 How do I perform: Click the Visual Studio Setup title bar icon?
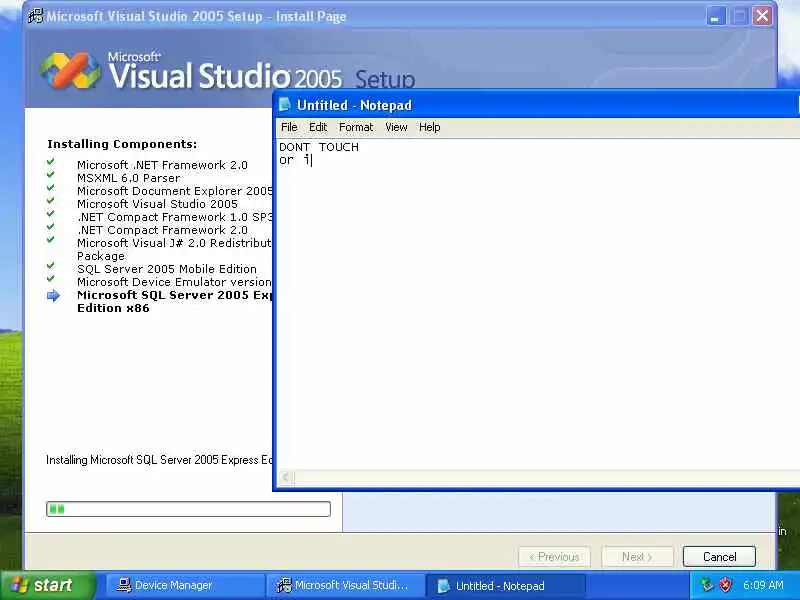36,16
